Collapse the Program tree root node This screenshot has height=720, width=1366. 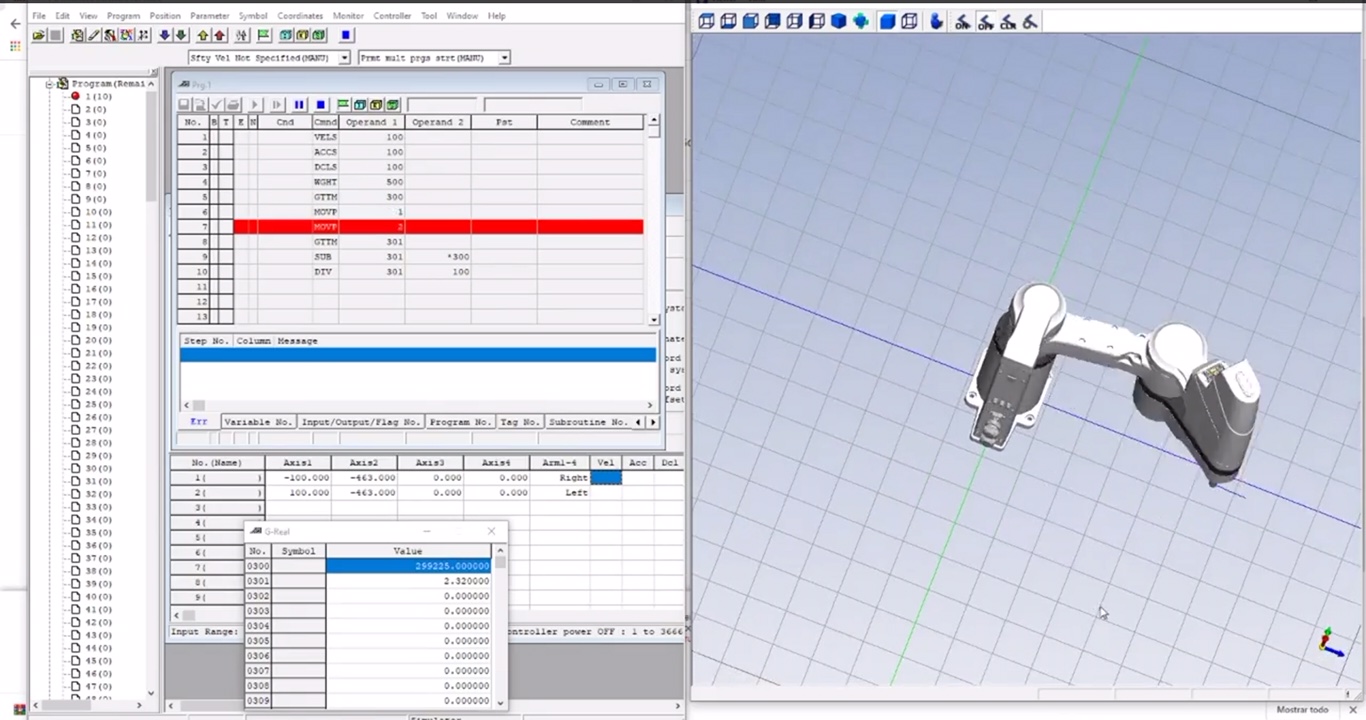point(49,84)
